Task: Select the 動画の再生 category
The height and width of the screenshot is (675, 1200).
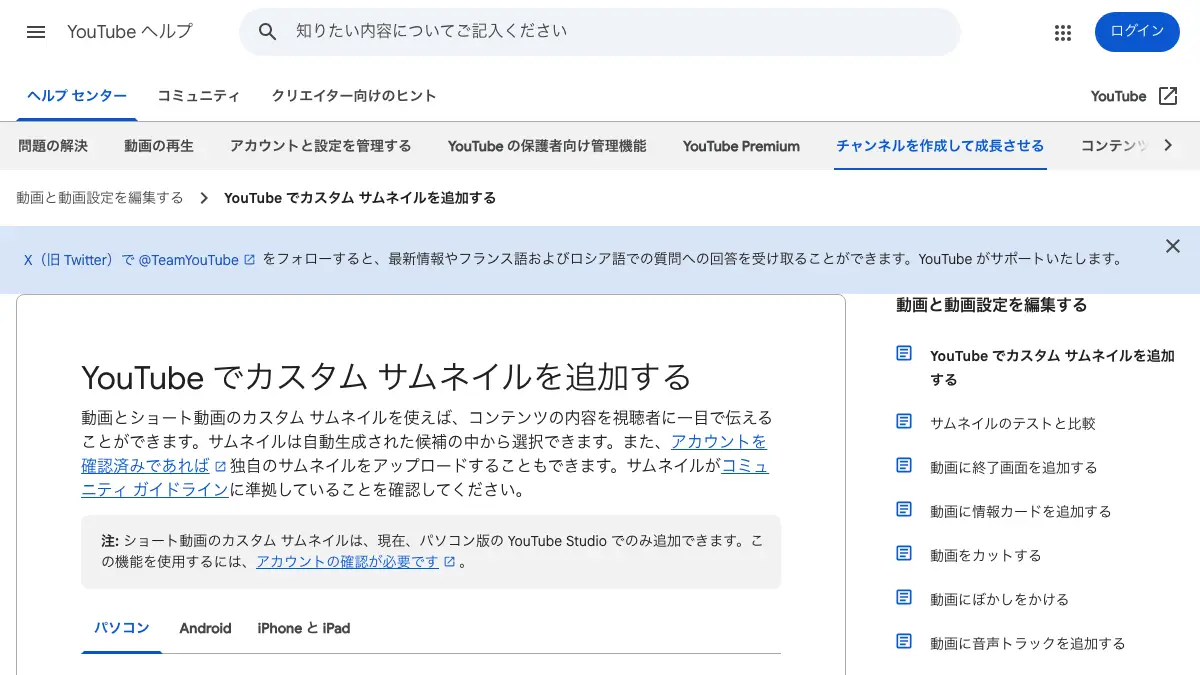Action: click(159, 146)
